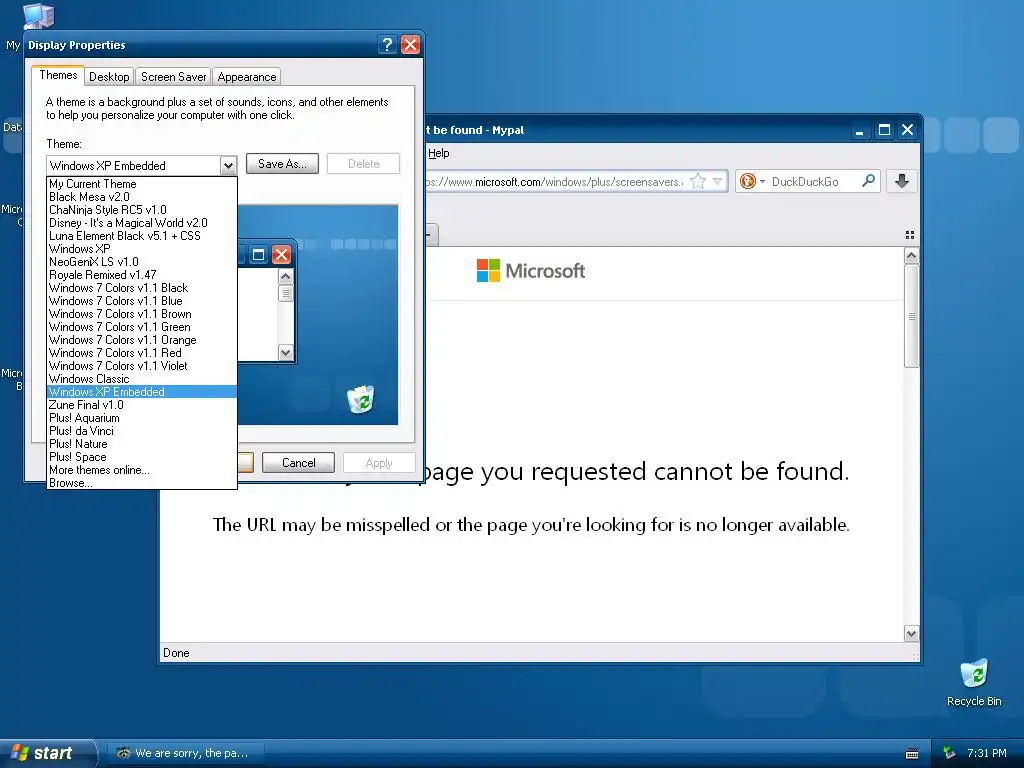
Task: Click Cancel in Display Properties
Action: coord(298,462)
